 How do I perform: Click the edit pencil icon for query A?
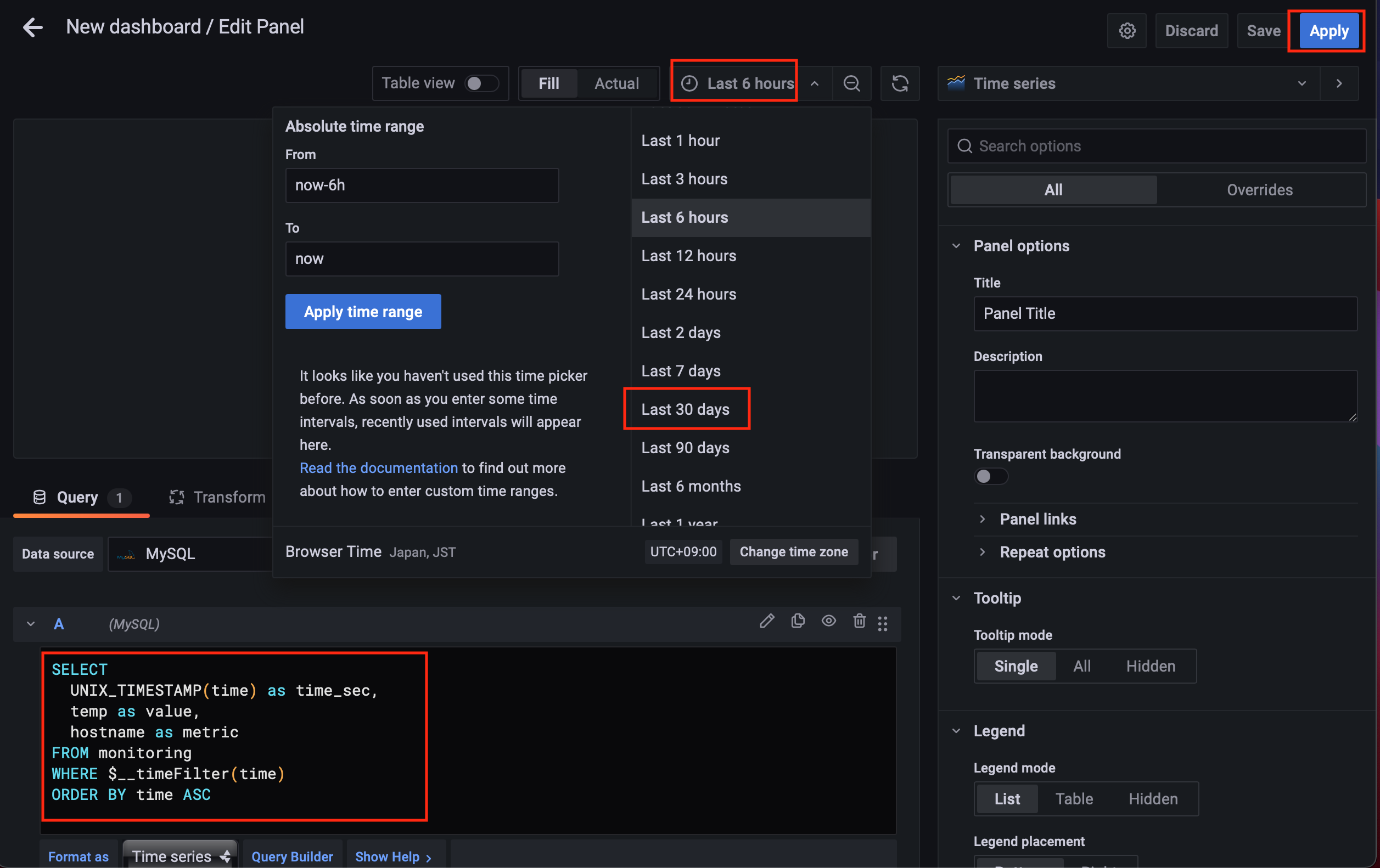[767, 621]
